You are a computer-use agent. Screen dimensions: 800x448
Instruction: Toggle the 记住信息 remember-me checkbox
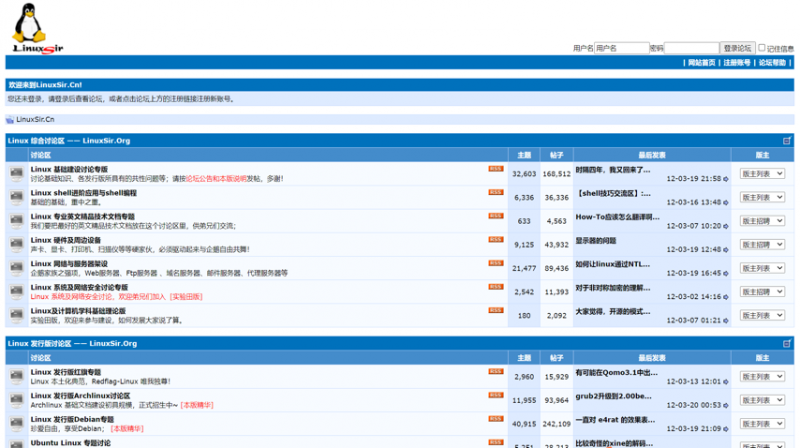tap(762, 47)
